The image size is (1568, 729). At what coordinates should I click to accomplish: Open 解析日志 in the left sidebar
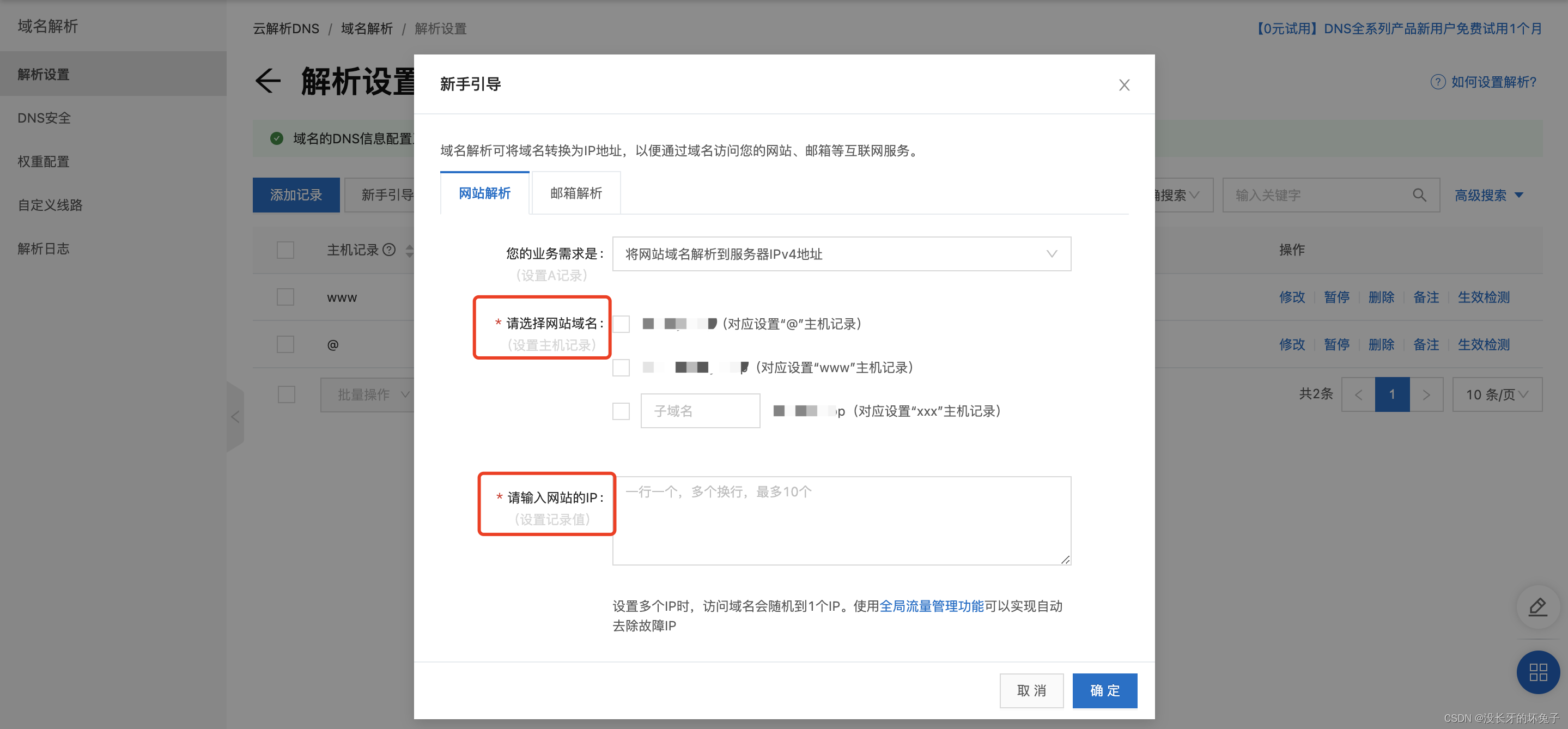coord(113,248)
